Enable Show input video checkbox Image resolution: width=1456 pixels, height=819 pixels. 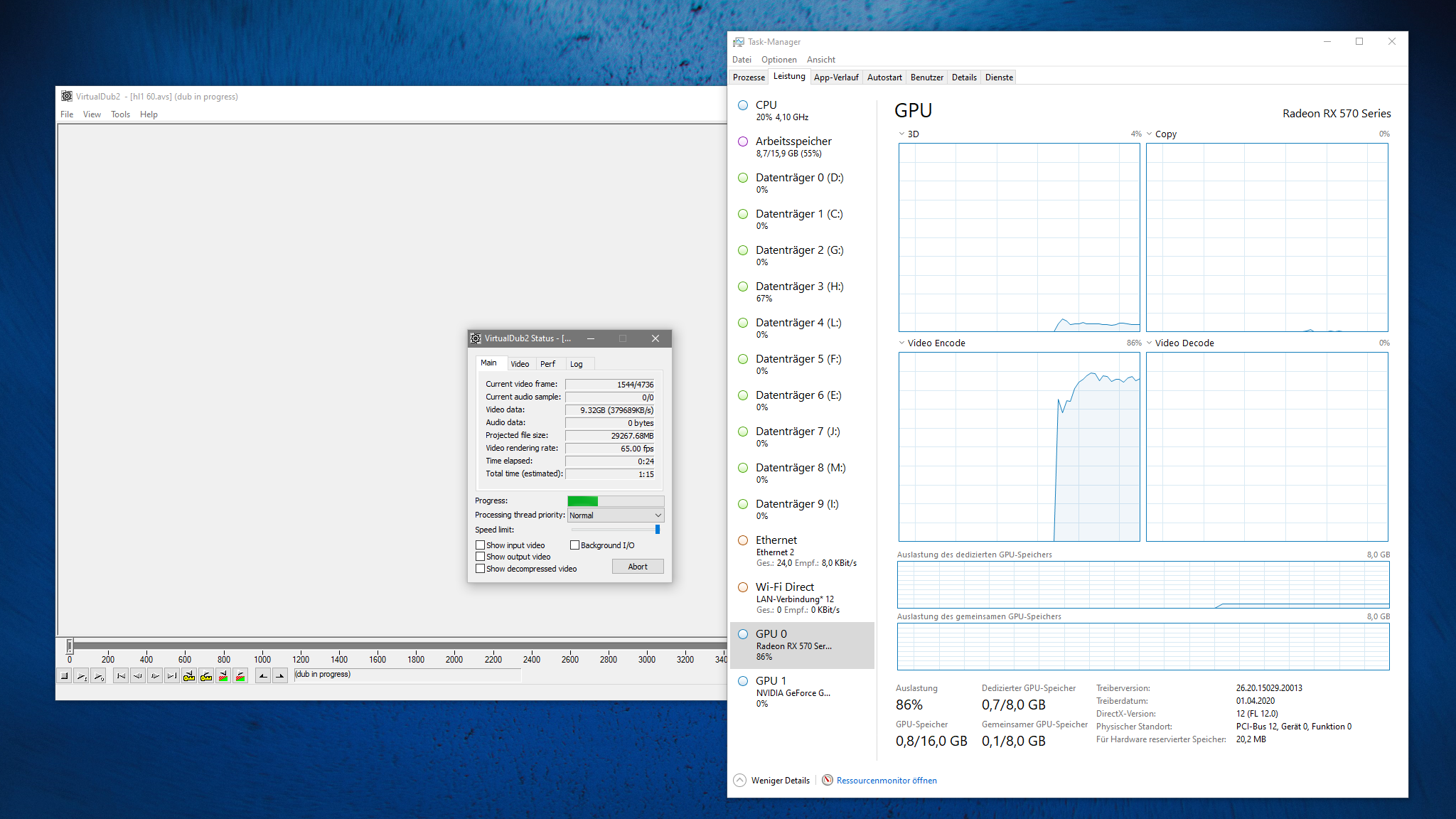[481, 545]
